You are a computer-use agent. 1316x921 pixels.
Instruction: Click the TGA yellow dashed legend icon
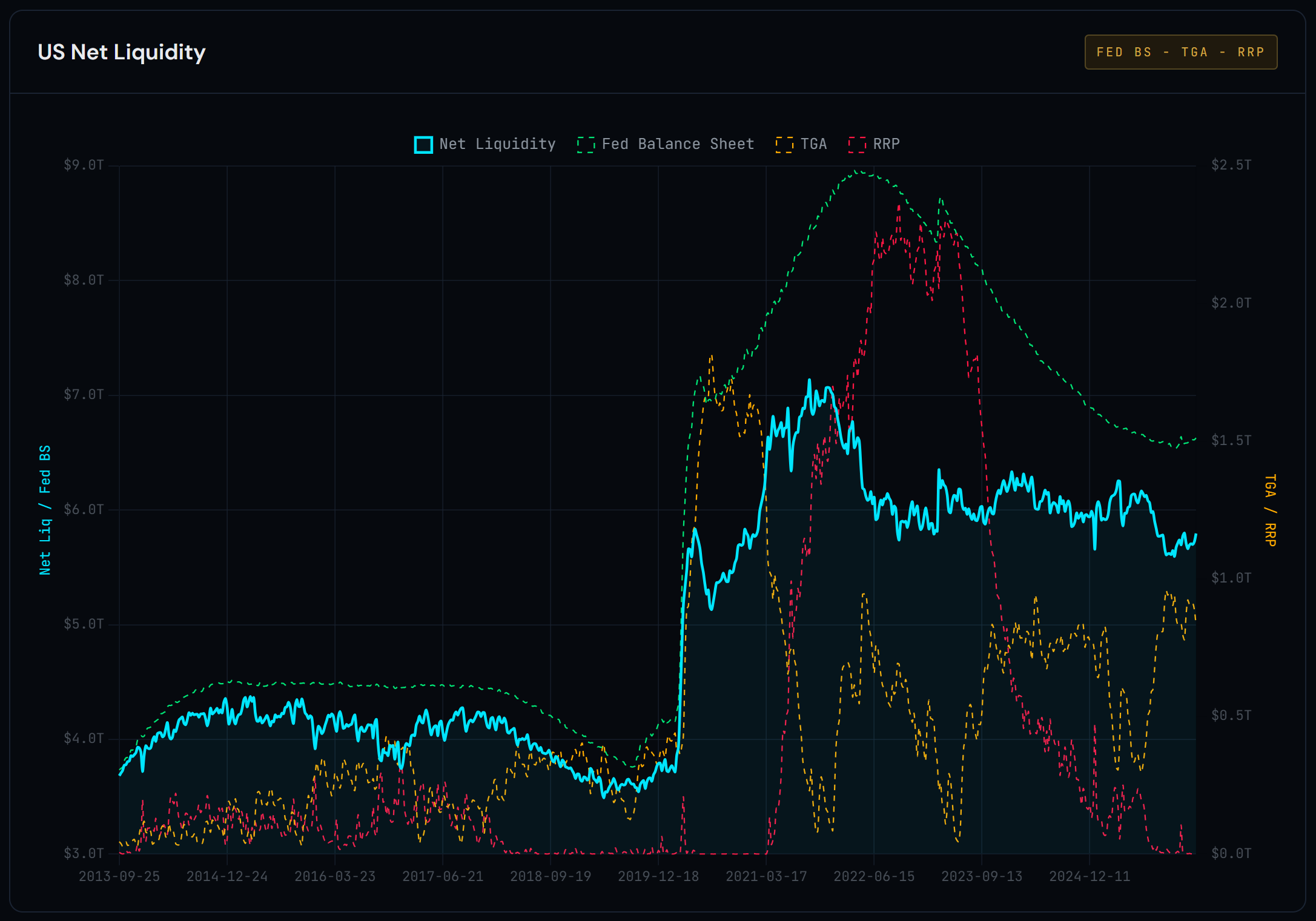(x=785, y=144)
